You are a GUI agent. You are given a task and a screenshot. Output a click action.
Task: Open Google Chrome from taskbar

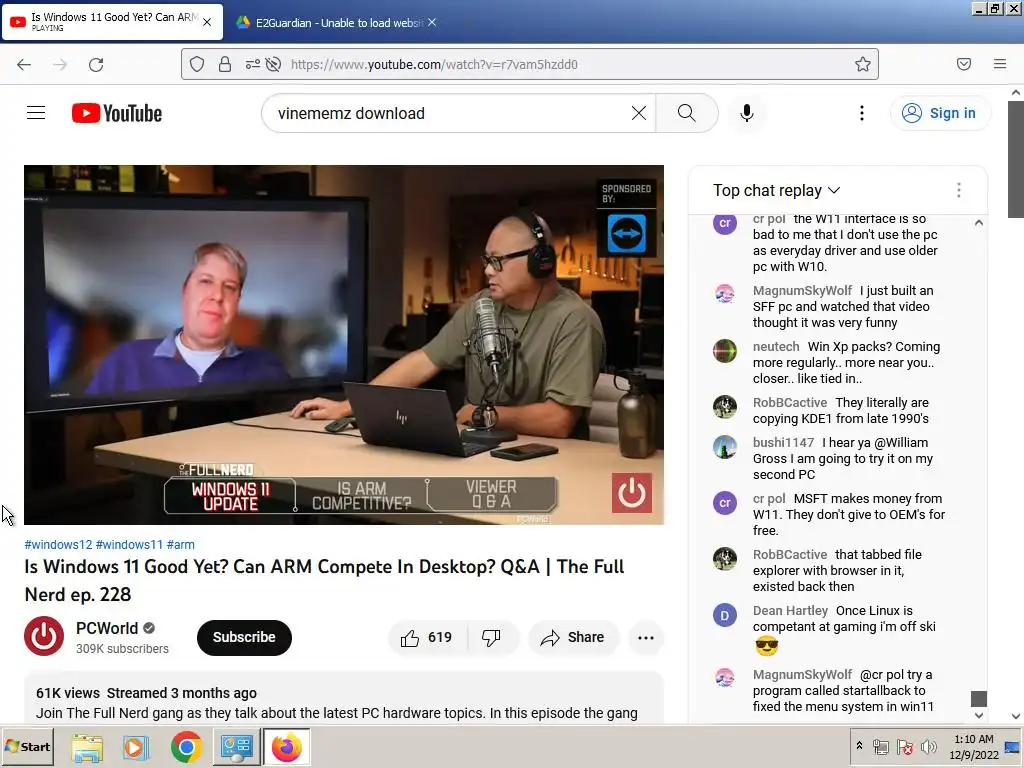click(186, 747)
